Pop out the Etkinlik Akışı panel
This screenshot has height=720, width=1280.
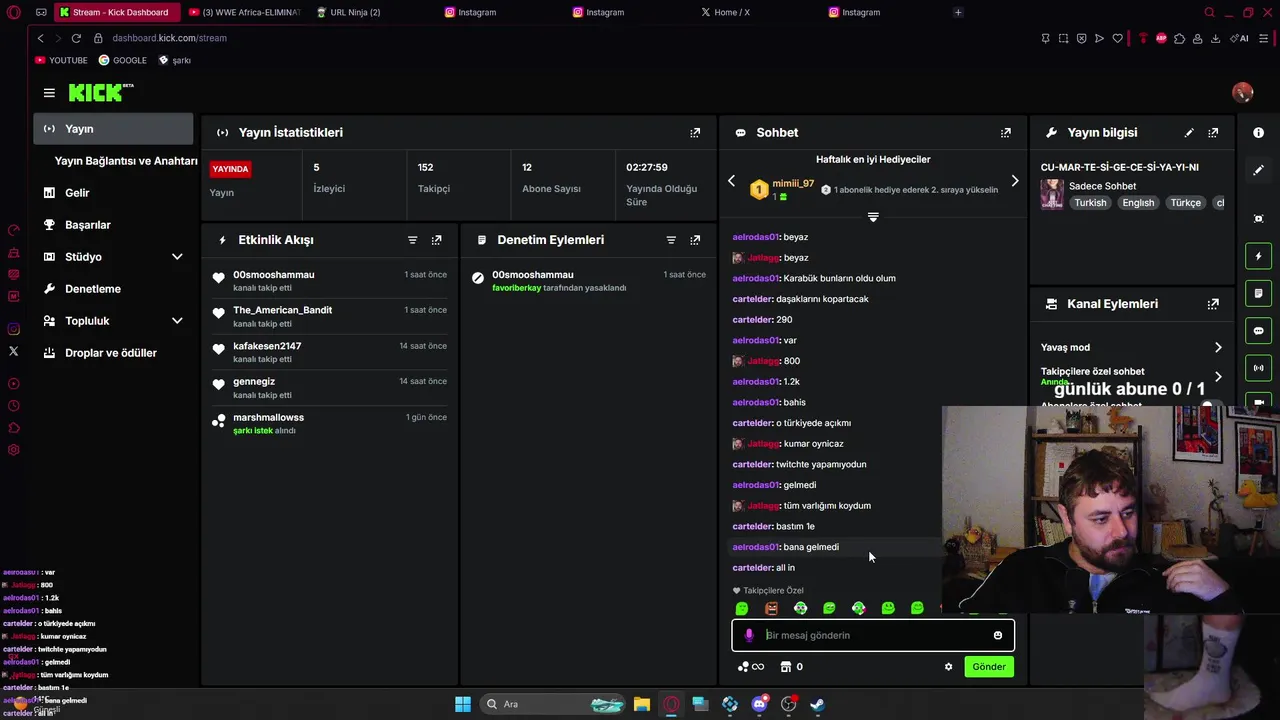coord(436,240)
